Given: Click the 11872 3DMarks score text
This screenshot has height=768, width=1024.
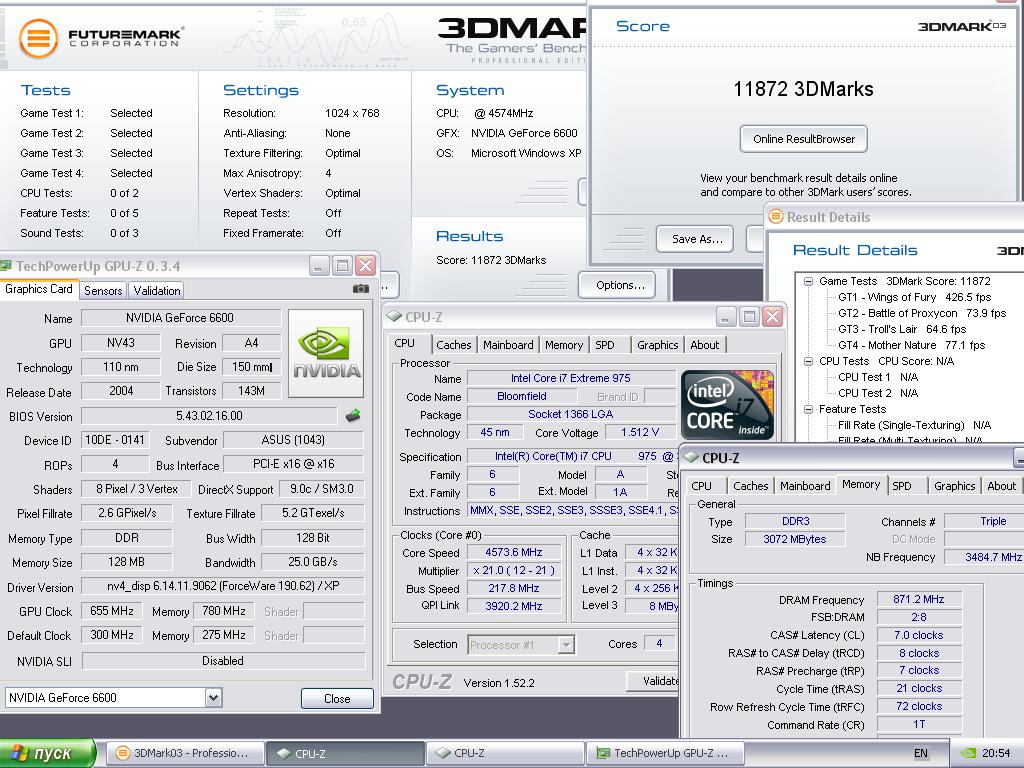Looking at the screenshot, I should (x=803, y=89).
